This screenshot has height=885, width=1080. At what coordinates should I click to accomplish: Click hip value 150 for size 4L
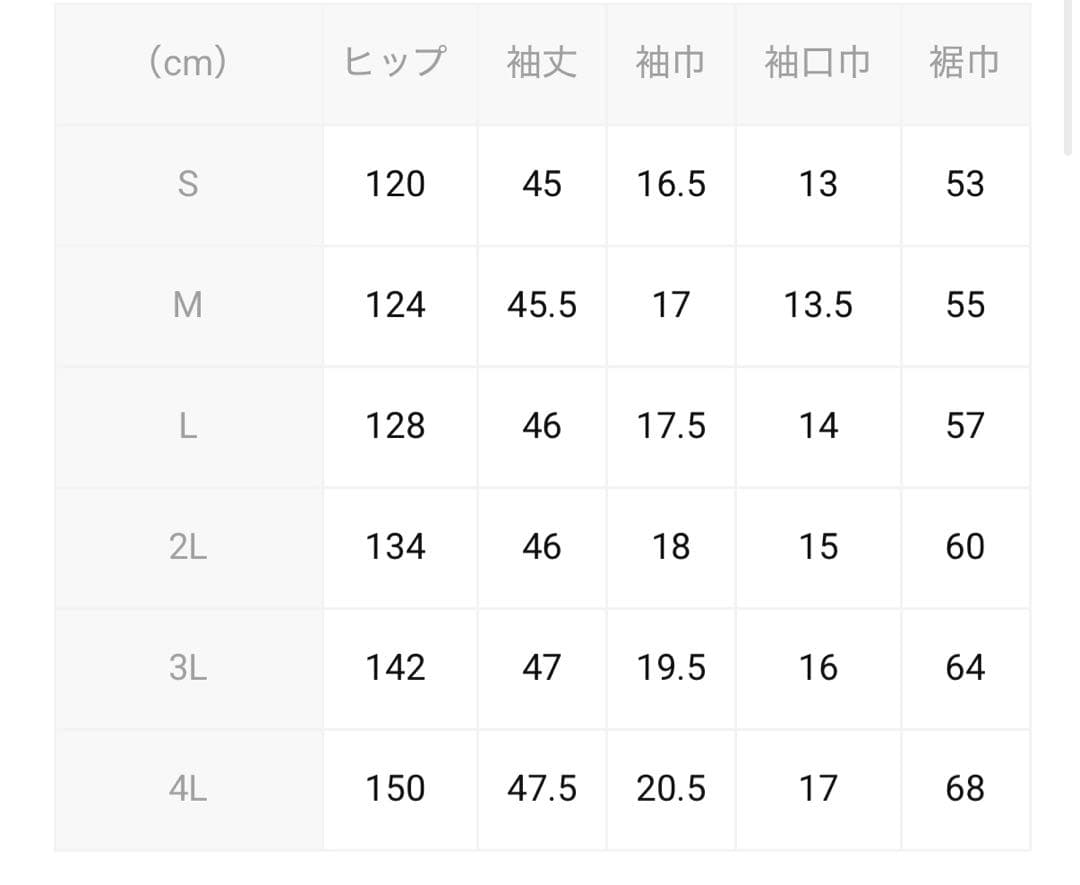coord(395,789)
